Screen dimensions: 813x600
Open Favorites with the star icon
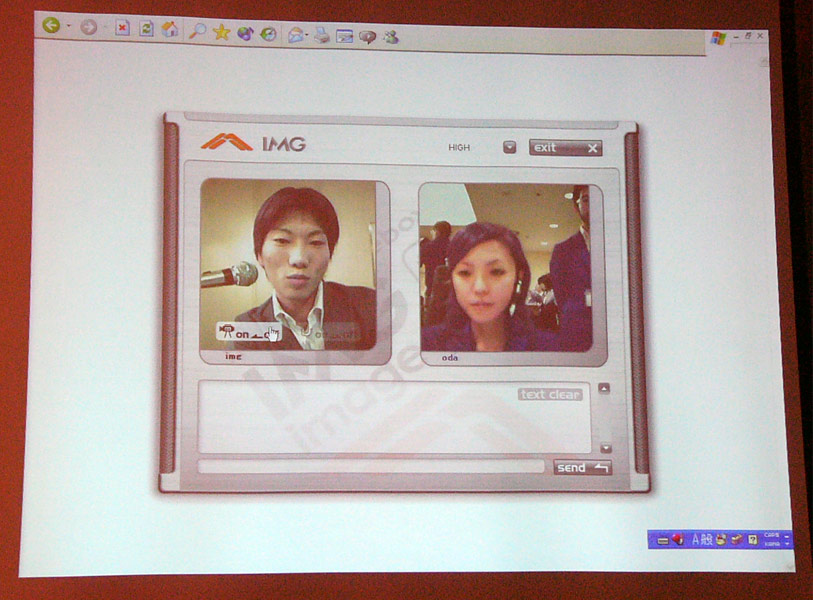221,32
